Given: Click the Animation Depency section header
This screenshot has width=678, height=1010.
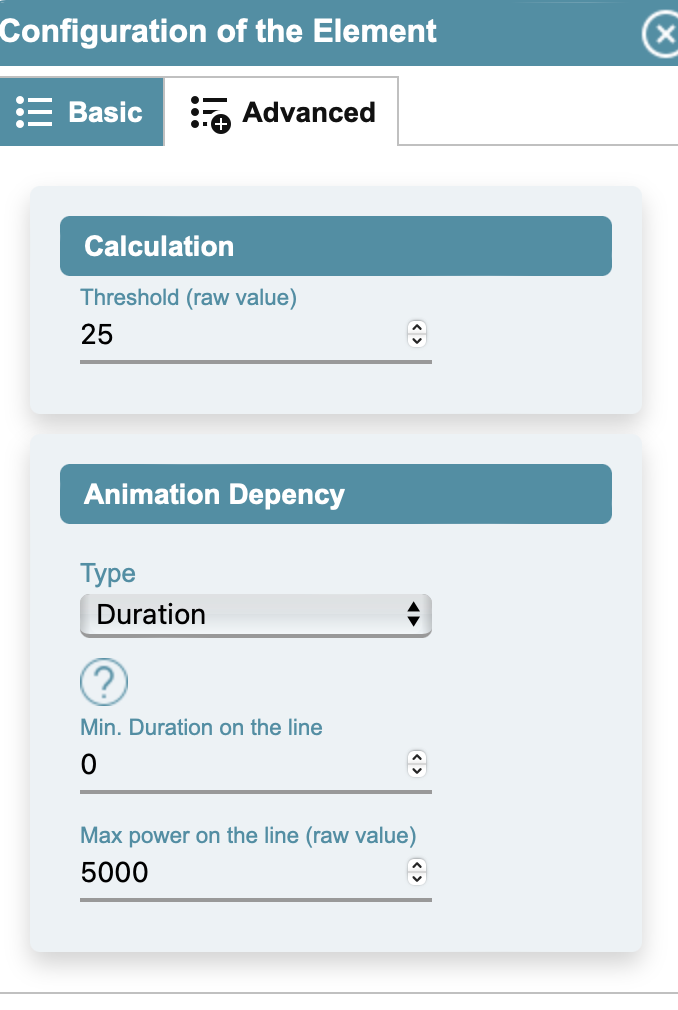Looking at the screenshot, I should (335, 494).
